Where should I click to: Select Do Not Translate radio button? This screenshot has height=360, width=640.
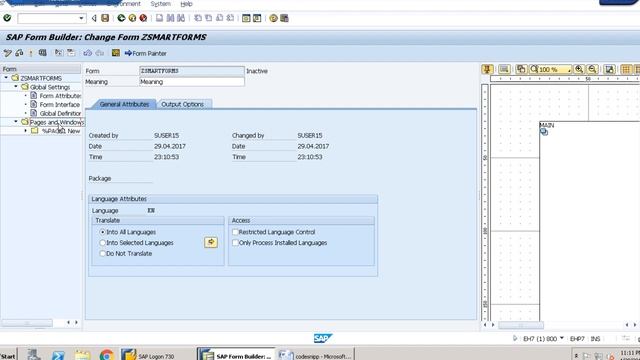tap(102, 253)
